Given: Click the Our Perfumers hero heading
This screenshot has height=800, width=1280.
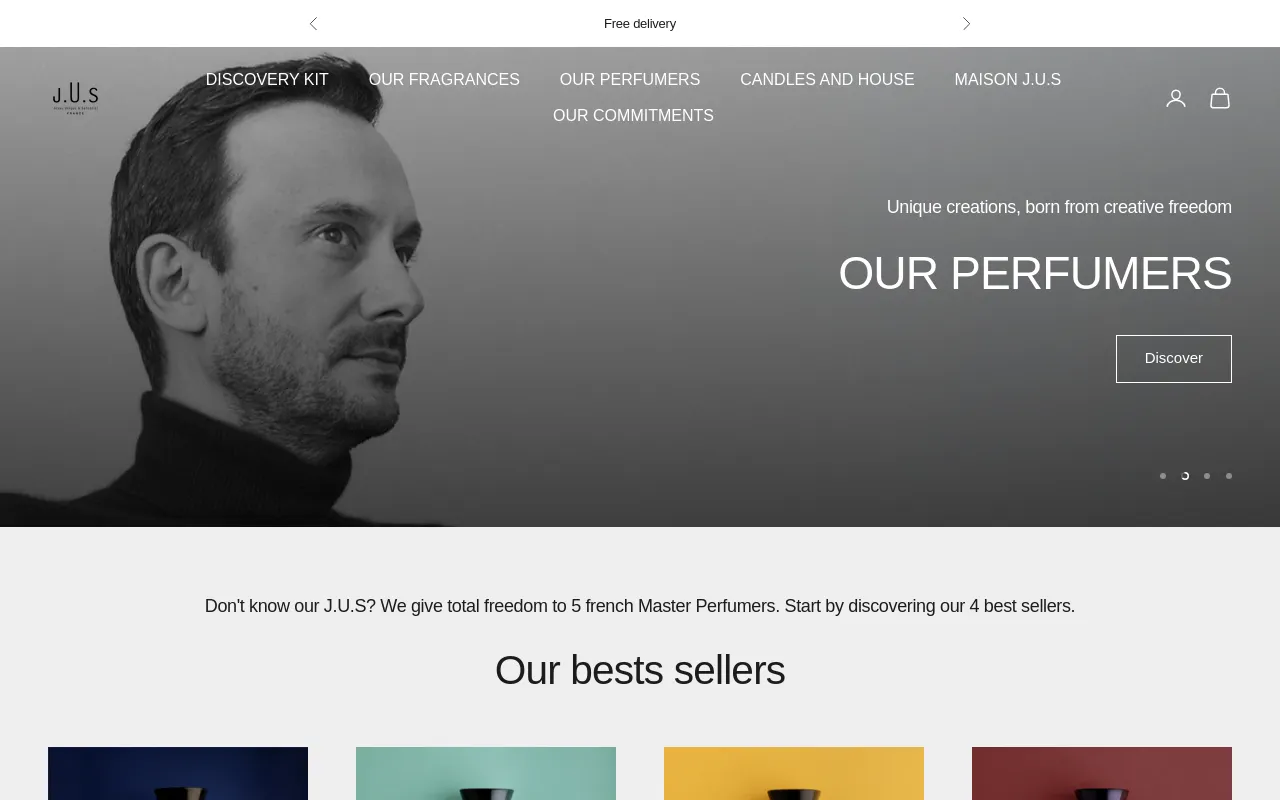Looking at the screenshot, I should click(x=1035, y=273).
